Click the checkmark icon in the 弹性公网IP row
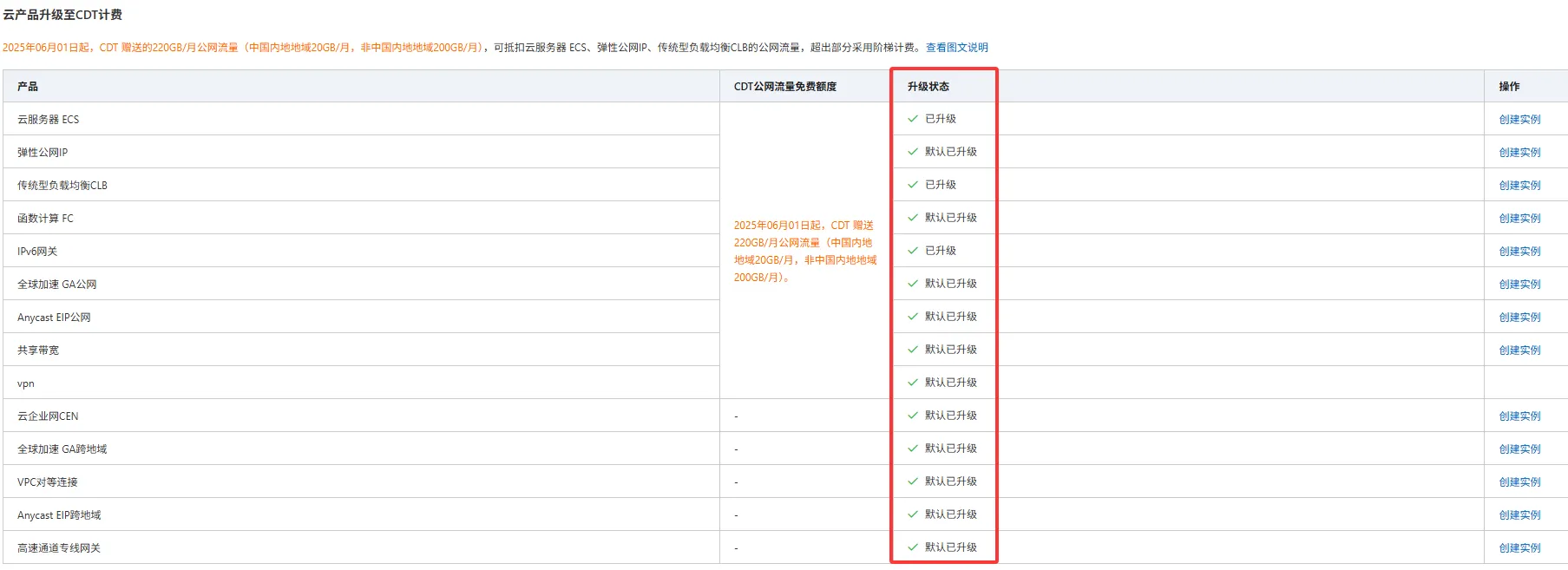The image size is (1568, 570). [x=912, y=152]
